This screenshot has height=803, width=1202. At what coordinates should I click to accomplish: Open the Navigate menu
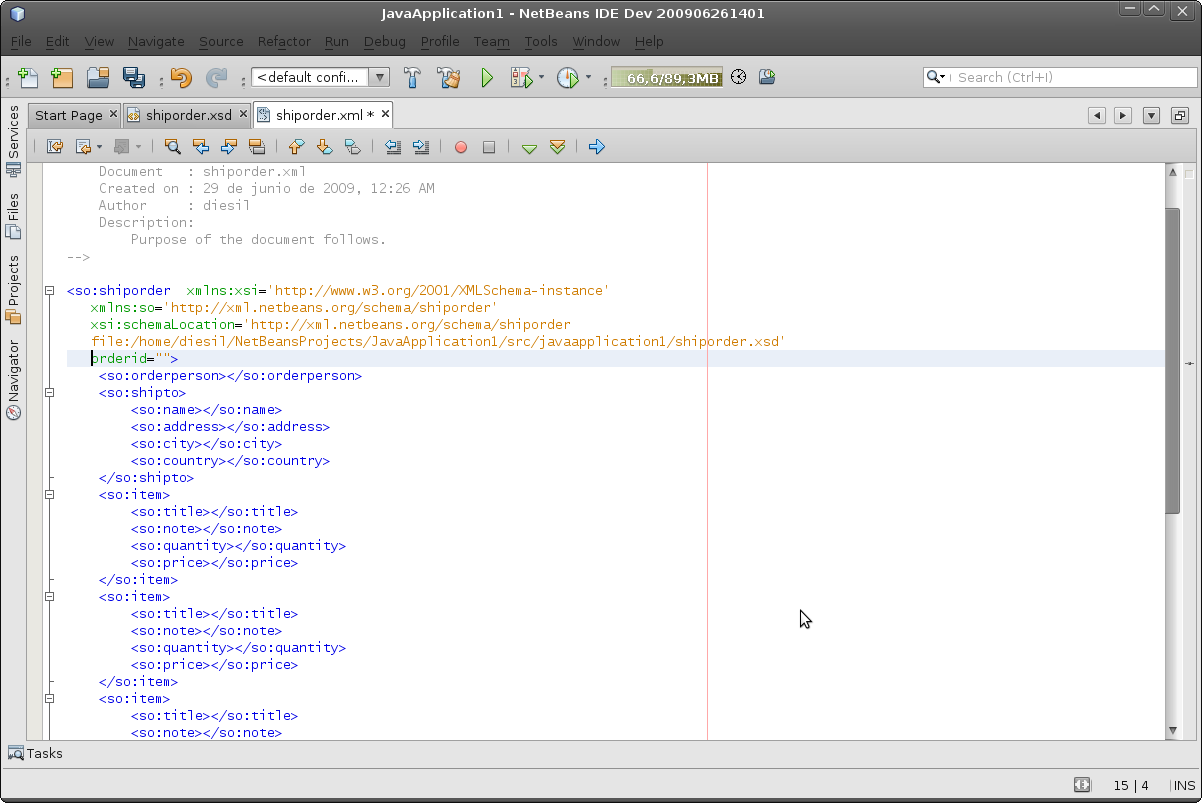(156, 42)
